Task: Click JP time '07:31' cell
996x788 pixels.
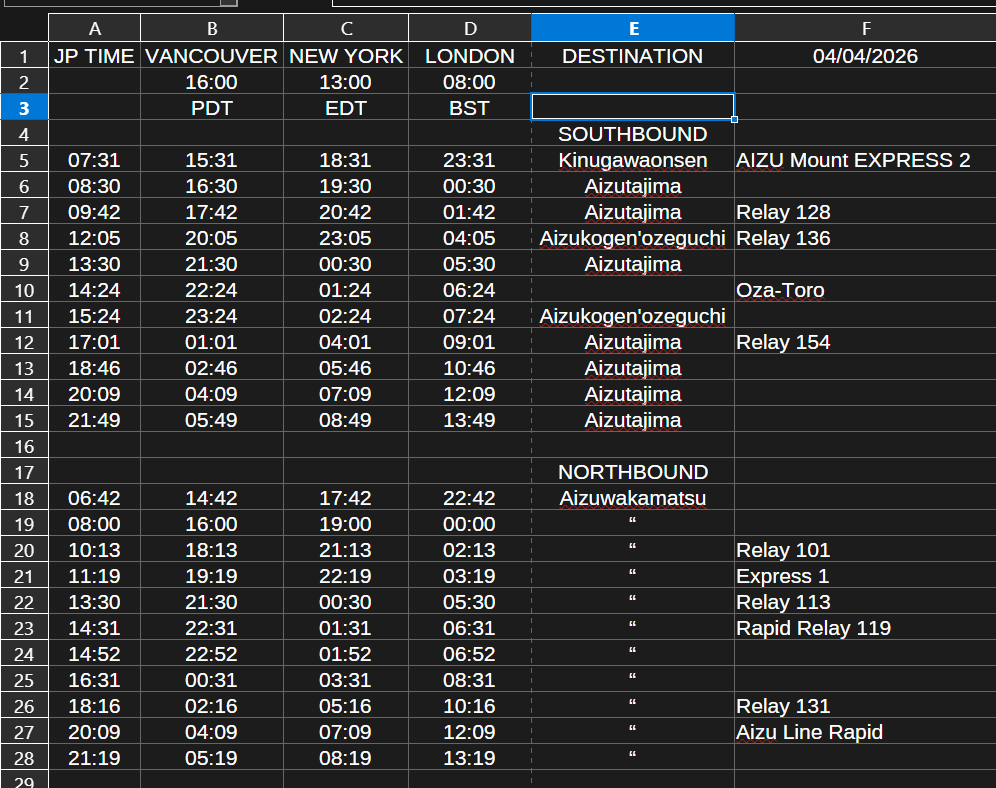Action: (95, 160)
